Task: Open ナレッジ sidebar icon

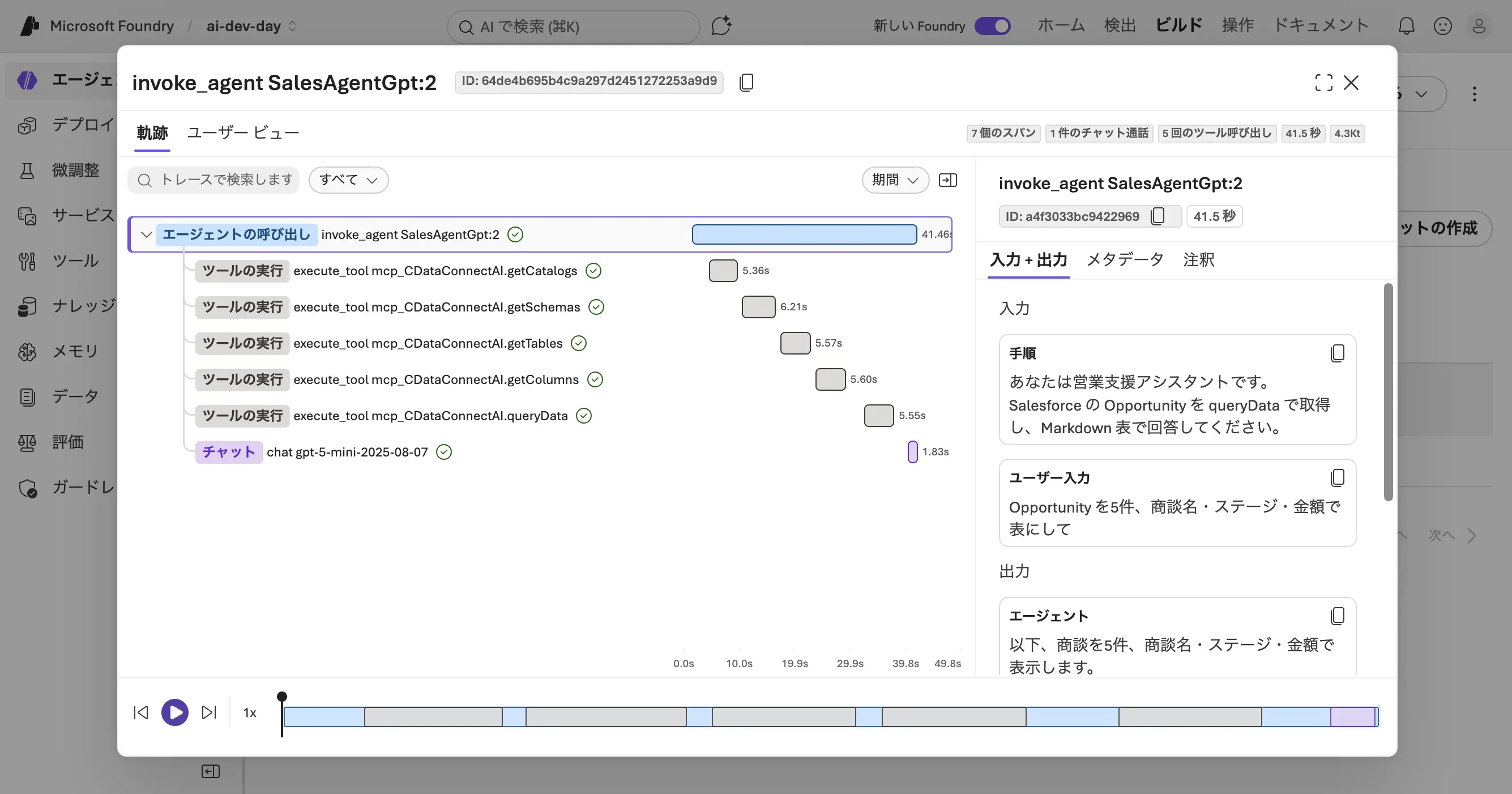Action: click(x=27, y=306)
